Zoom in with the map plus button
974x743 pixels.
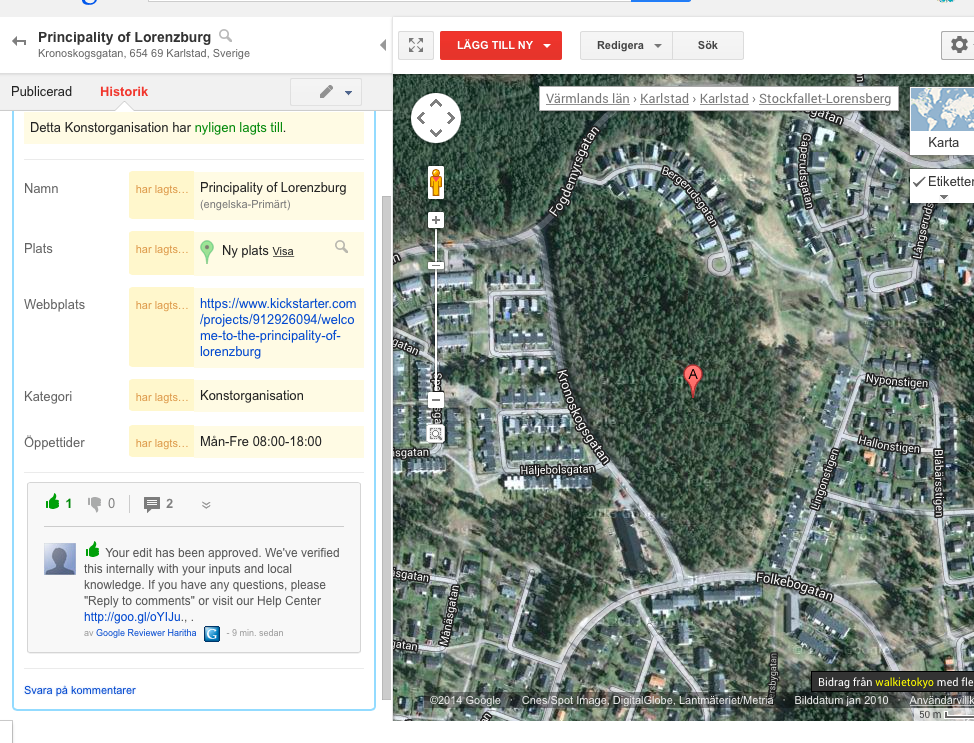(436, 220)
